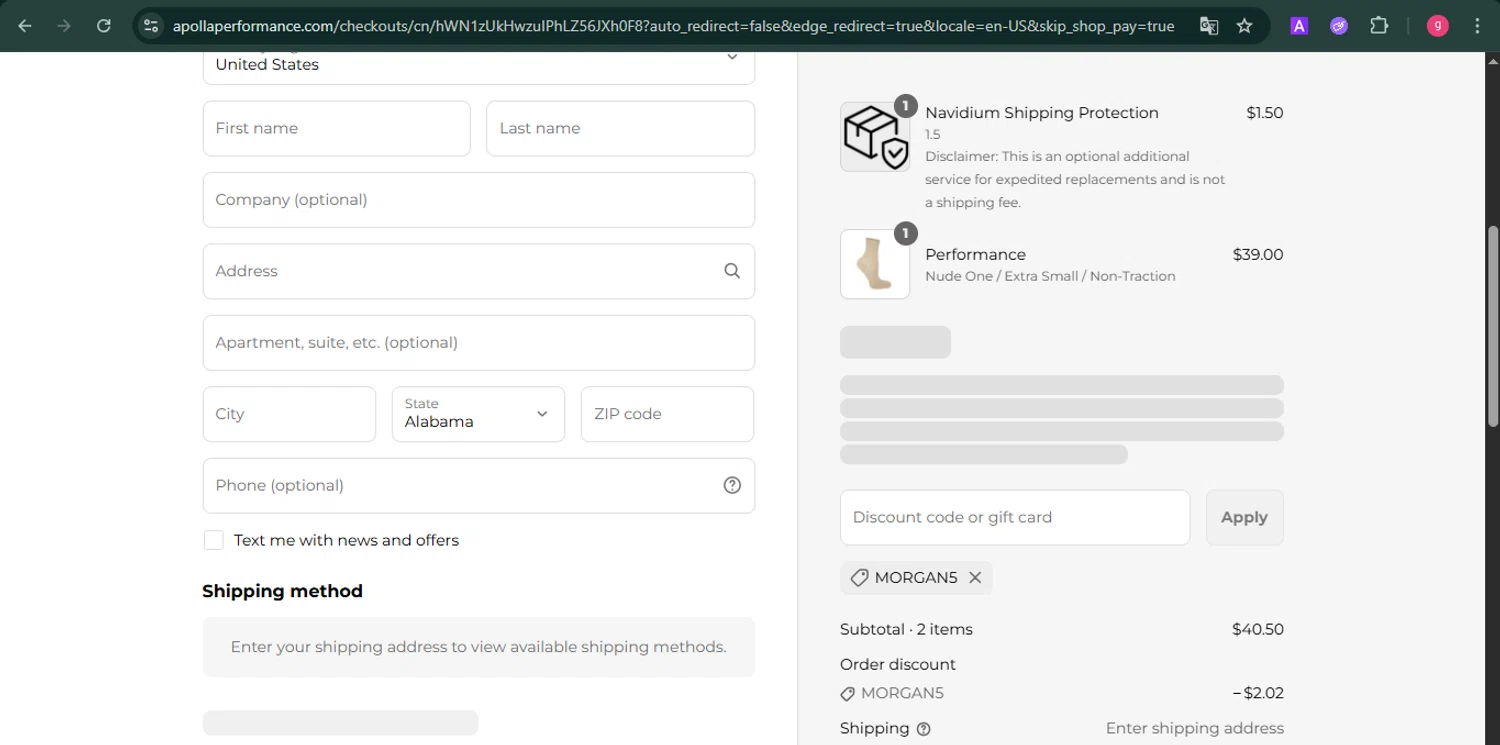Open the country dropdown showing United States
Screen dimensions: 1500x745
tap(479, 64)
